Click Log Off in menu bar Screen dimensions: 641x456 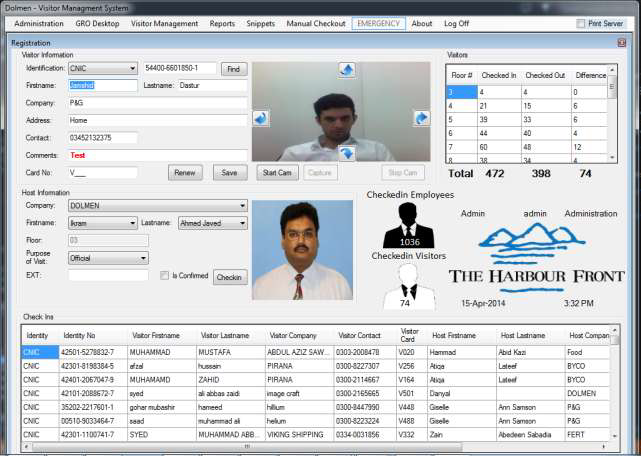pyautogui.click(x=456, y=24)
